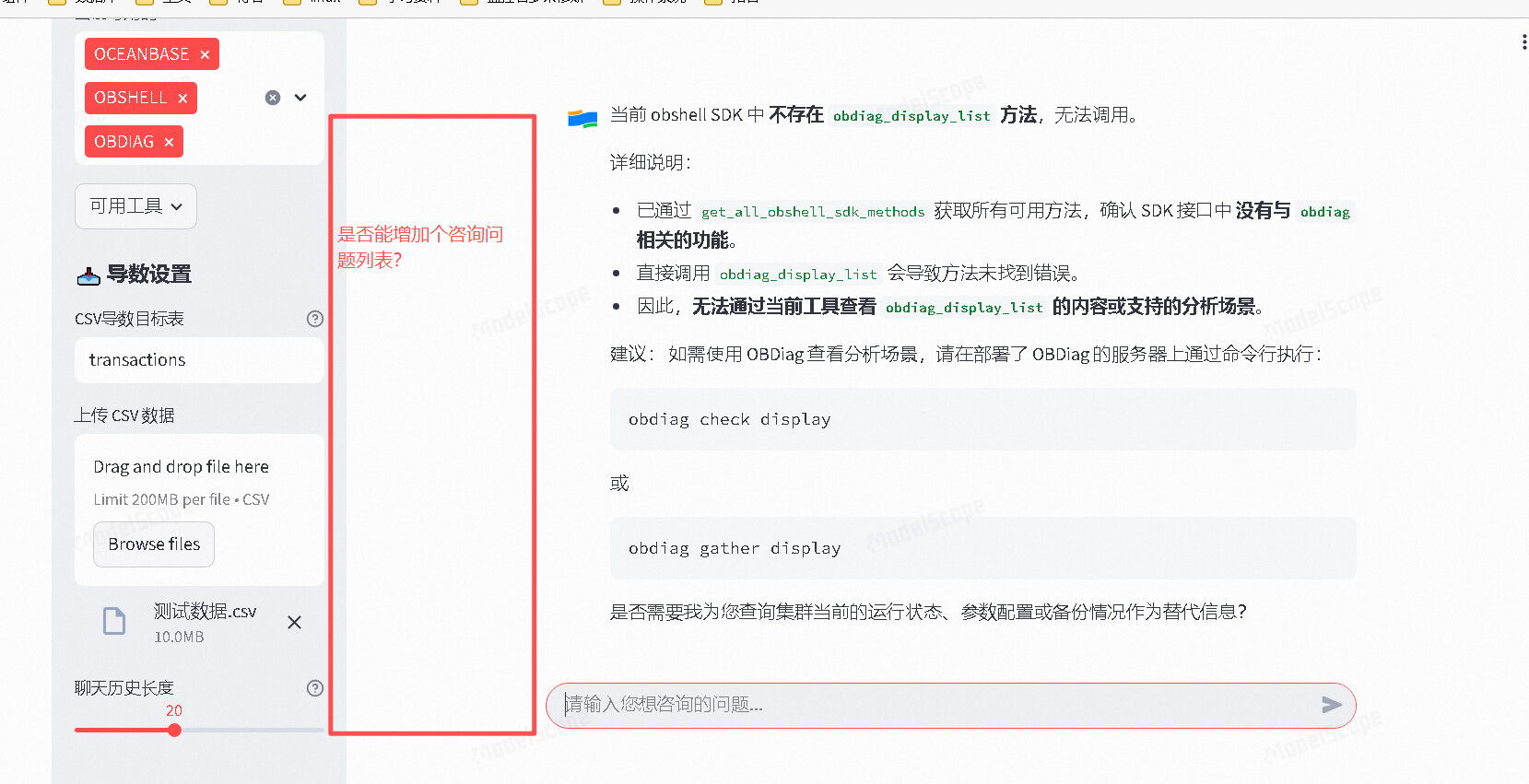Remove the OCEANBASE tag
The image size is (1529, 784).
[x=205, y=54]
